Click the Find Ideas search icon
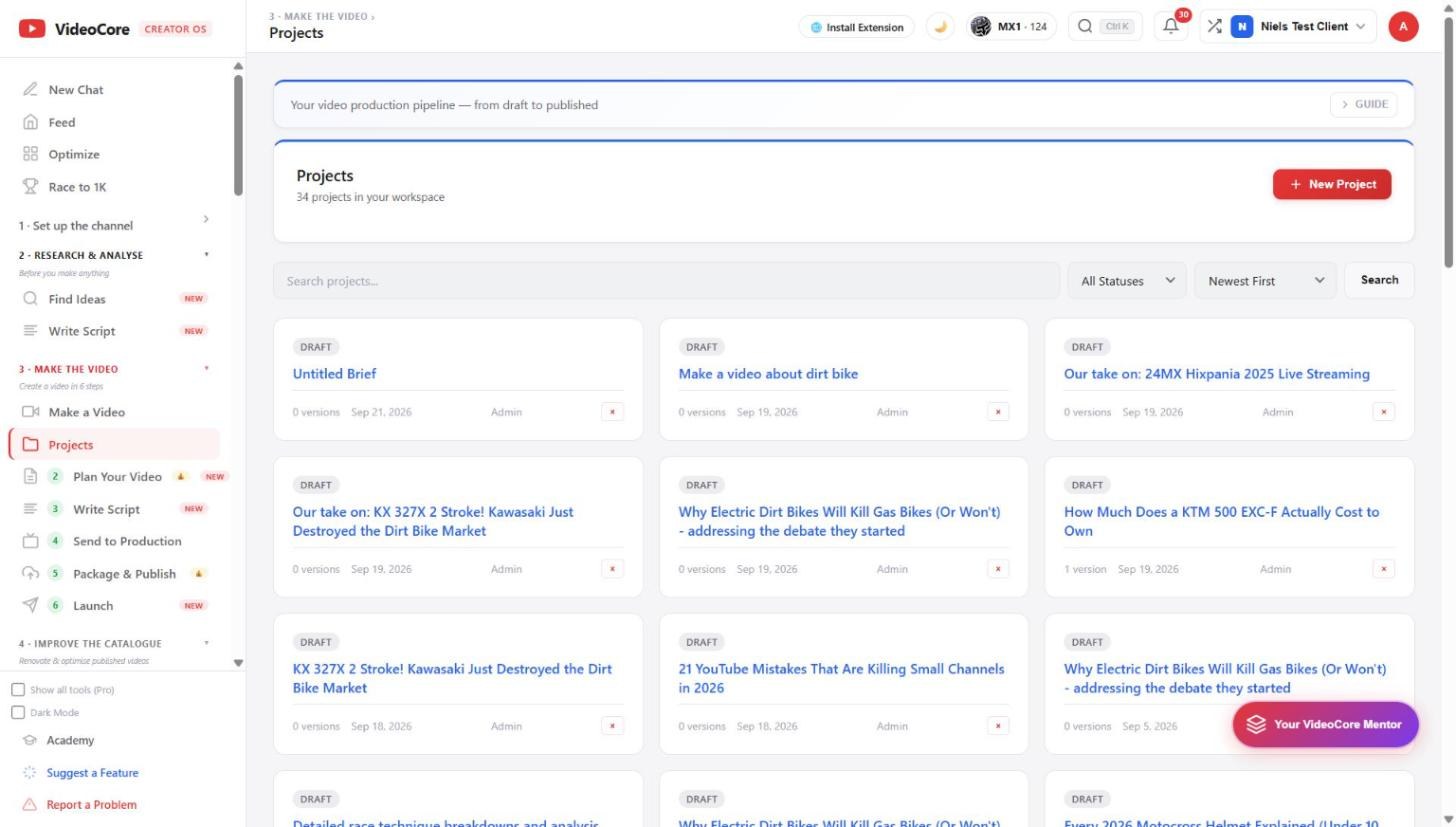 (30, 299)
